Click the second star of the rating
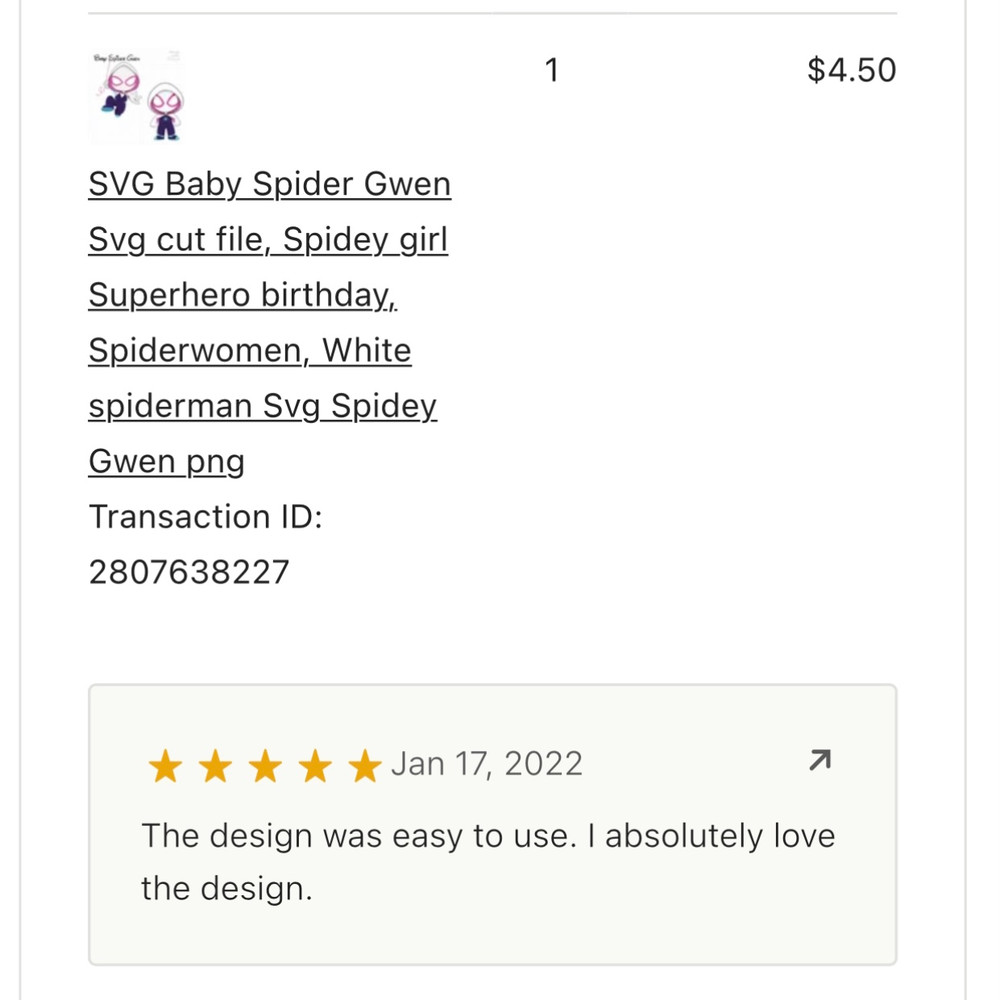 pos(214,767)
